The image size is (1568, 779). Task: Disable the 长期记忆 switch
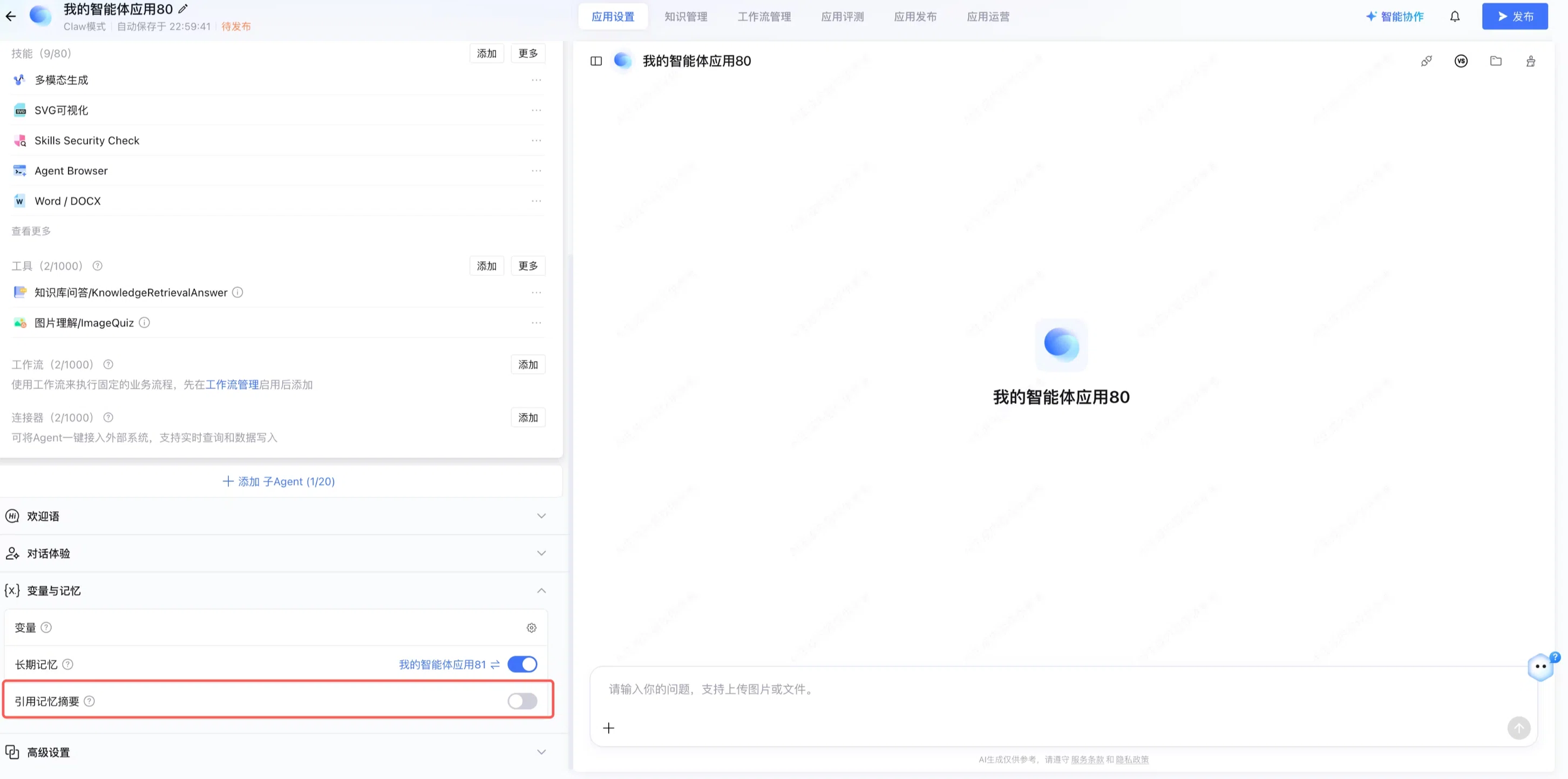[522, 664]
